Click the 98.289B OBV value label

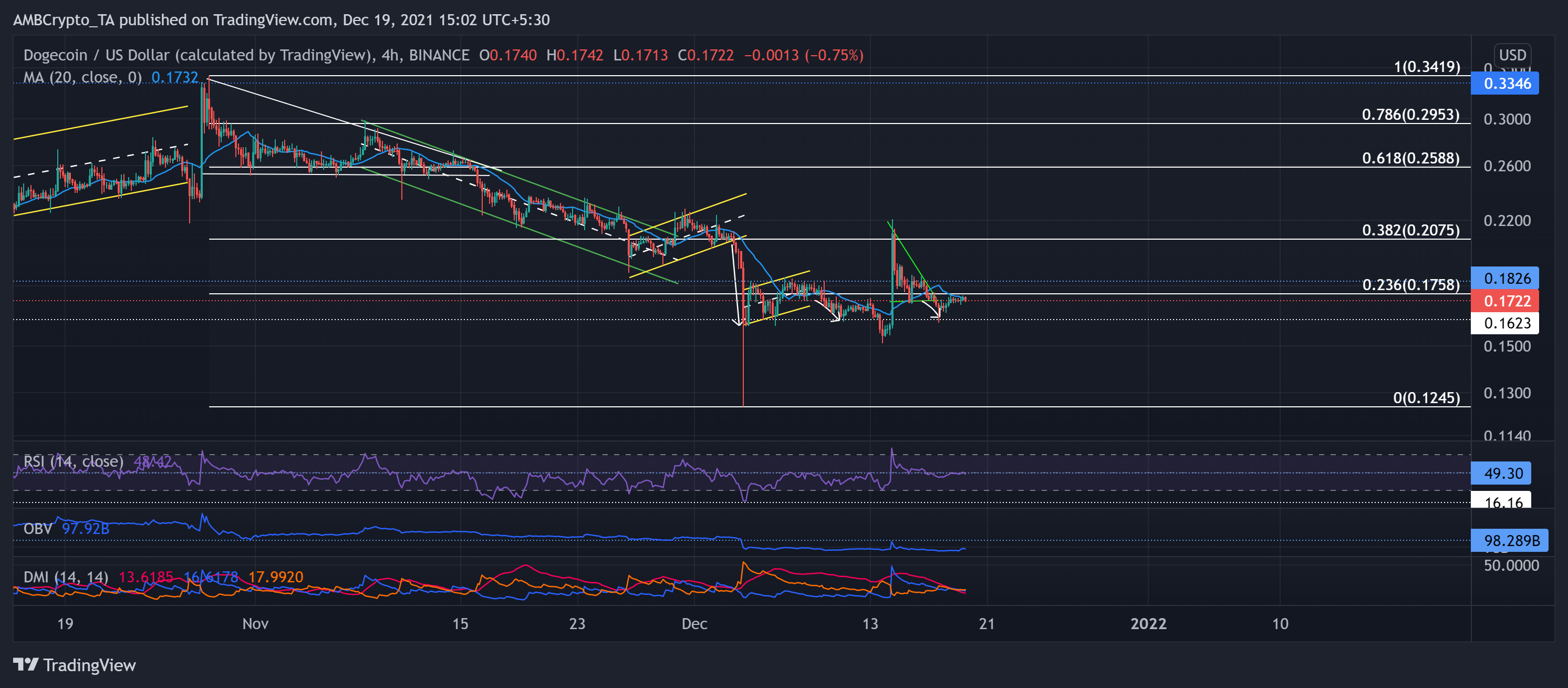pyautogui.click(x=1509, y=540)
